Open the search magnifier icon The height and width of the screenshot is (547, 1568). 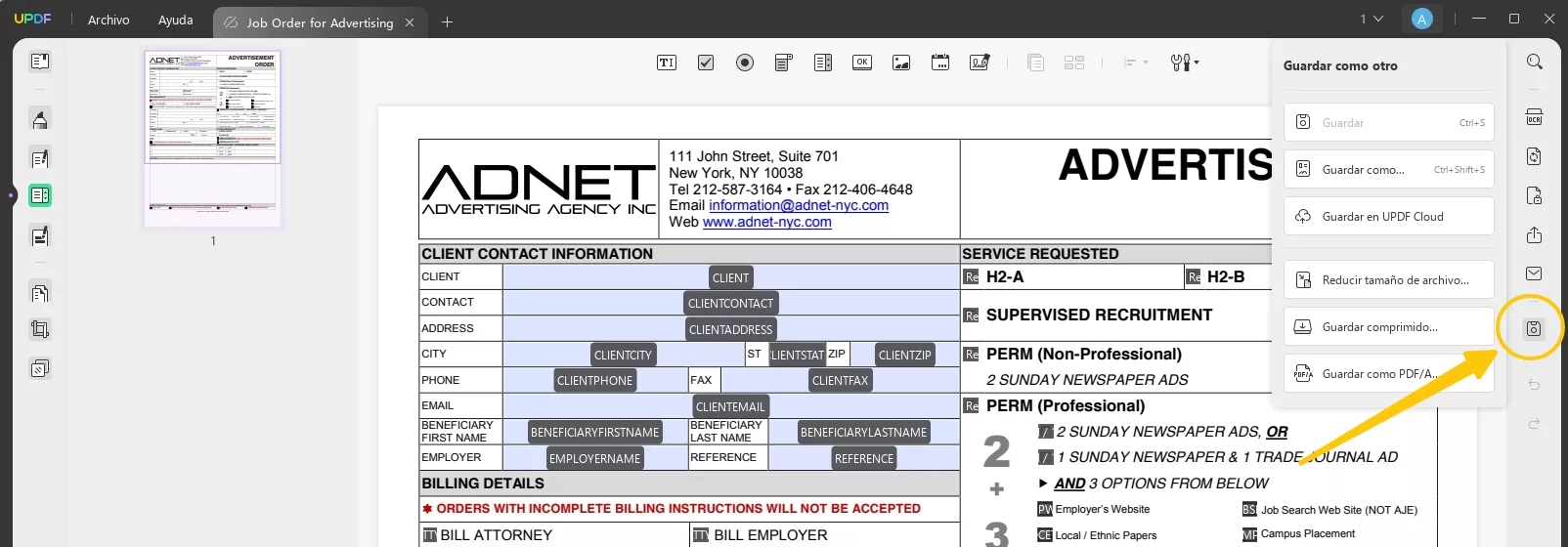[x=1535, y=62]
